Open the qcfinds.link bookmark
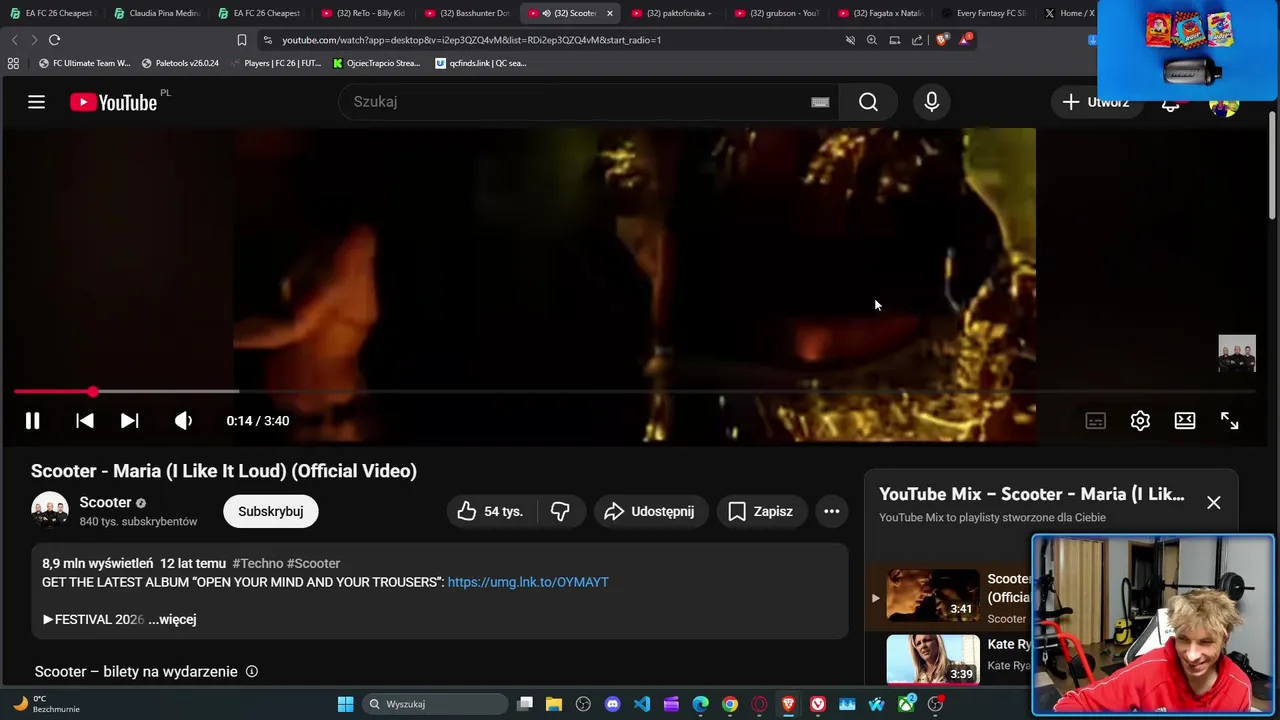Image resolution: width=1280 pixels, height=720 pixels. (481, 63)
